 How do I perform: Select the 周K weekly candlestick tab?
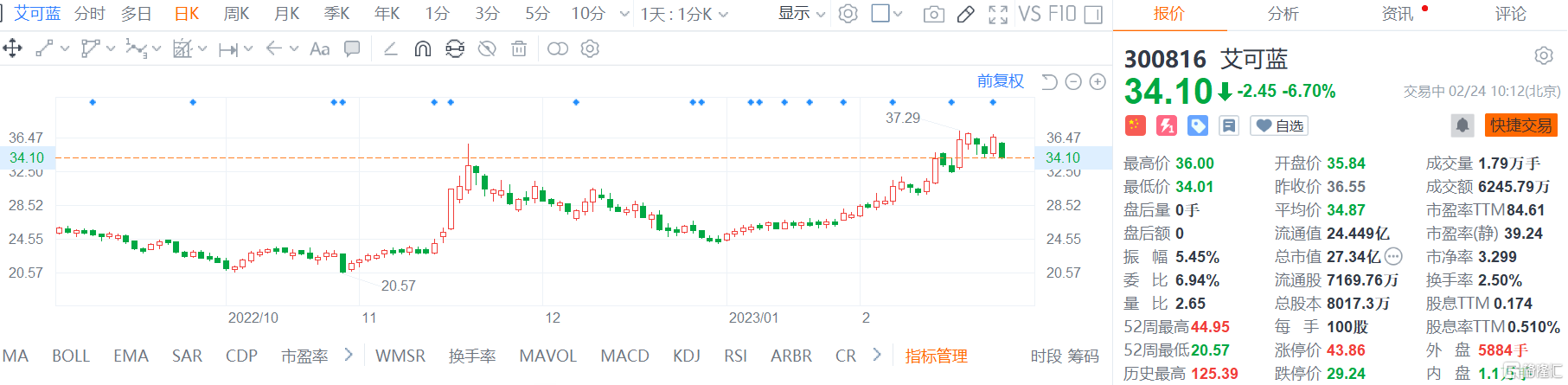pyautogui.click(x=236, y=14)
